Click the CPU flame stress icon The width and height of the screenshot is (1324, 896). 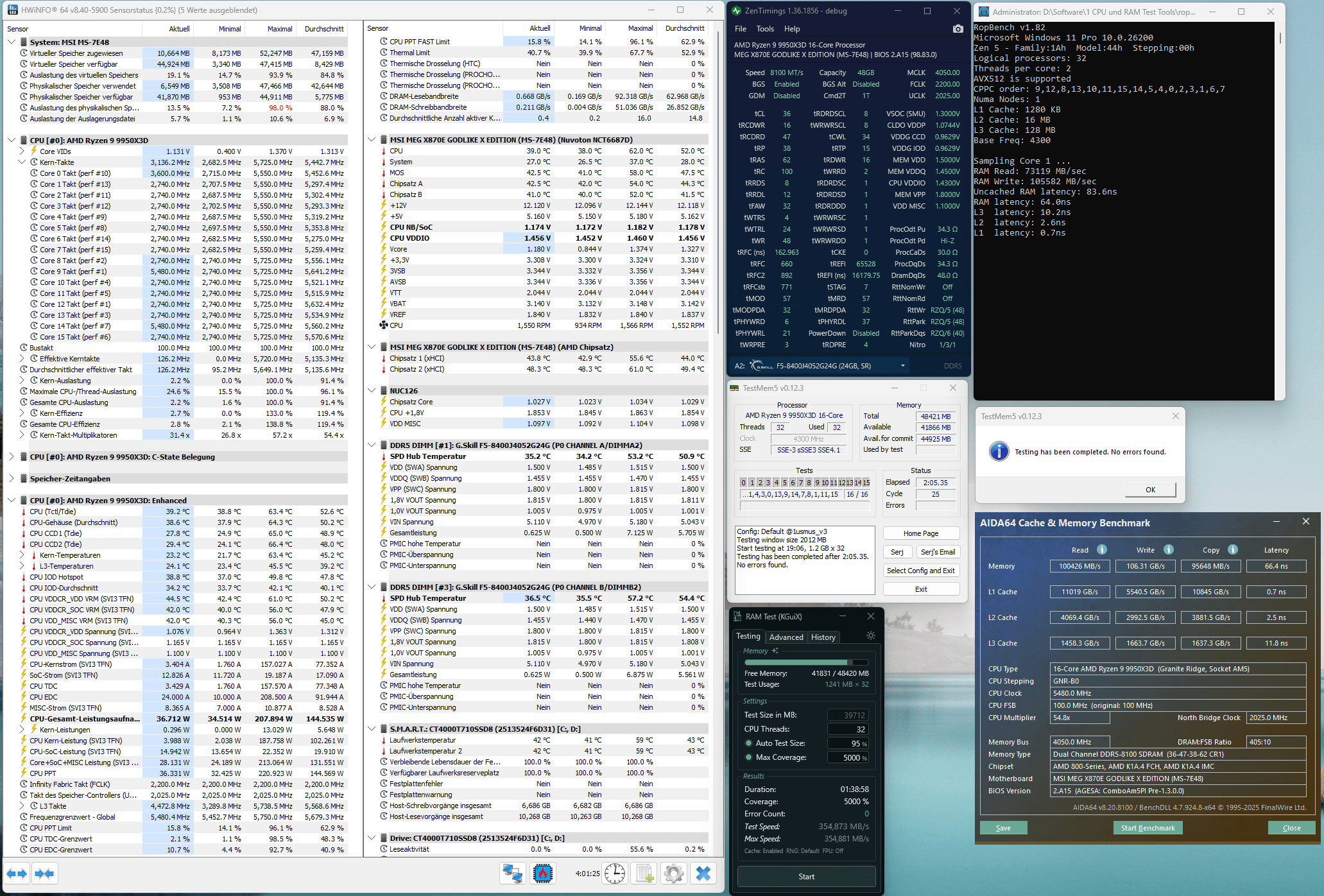(543, 874)
